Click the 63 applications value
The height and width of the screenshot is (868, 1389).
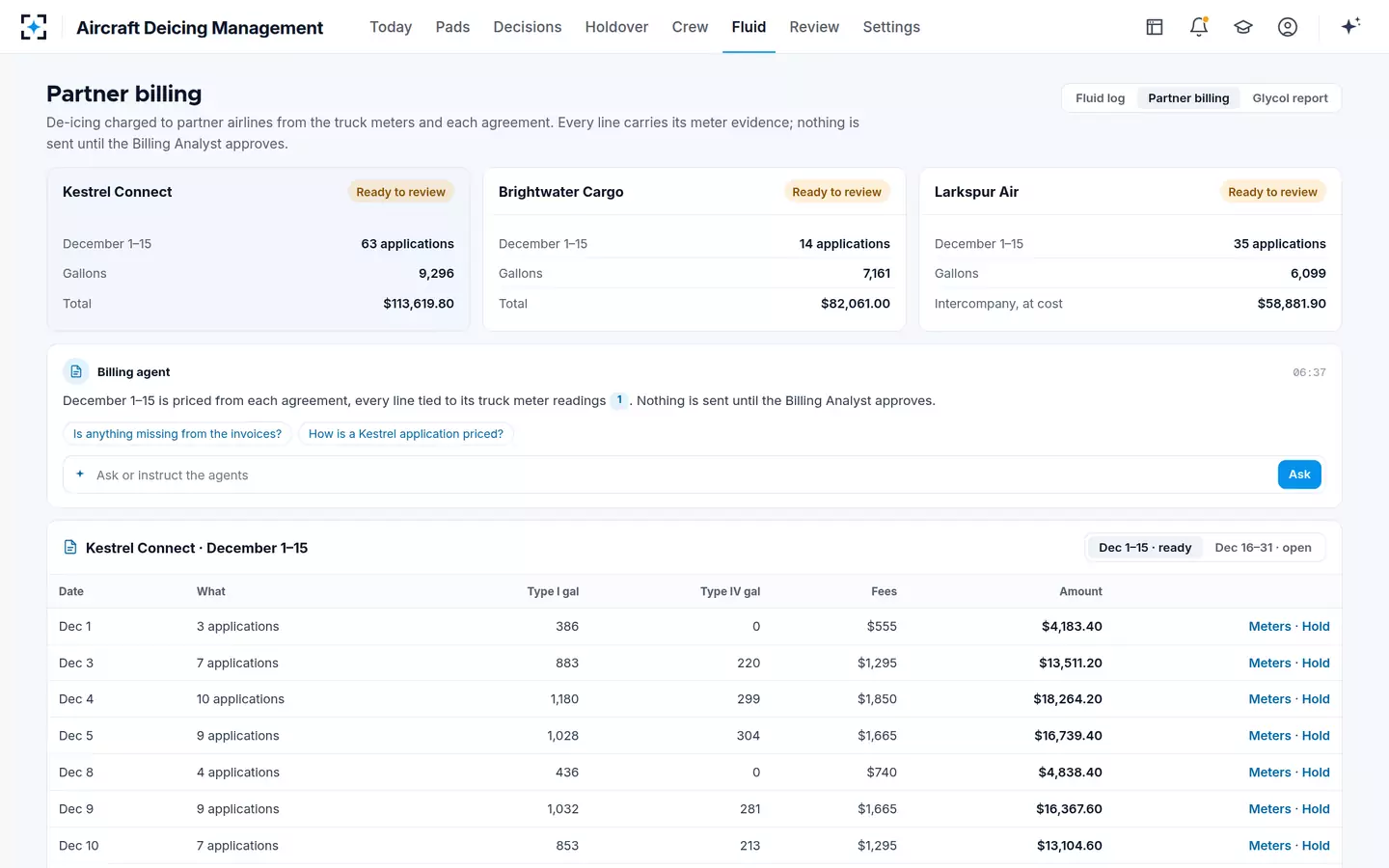(407, 244)
